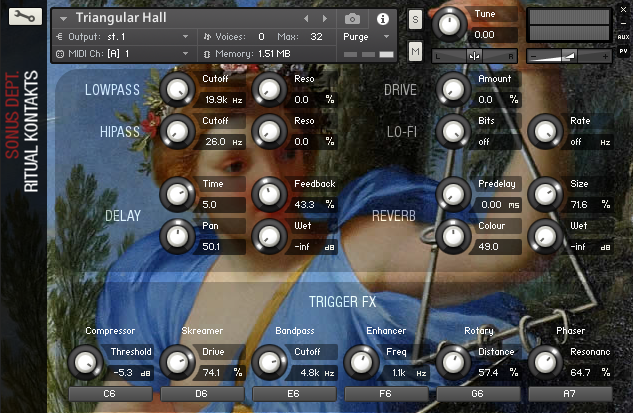
Task: Trigger Phaser with the A7 key button
Action: tap(570, 394)
